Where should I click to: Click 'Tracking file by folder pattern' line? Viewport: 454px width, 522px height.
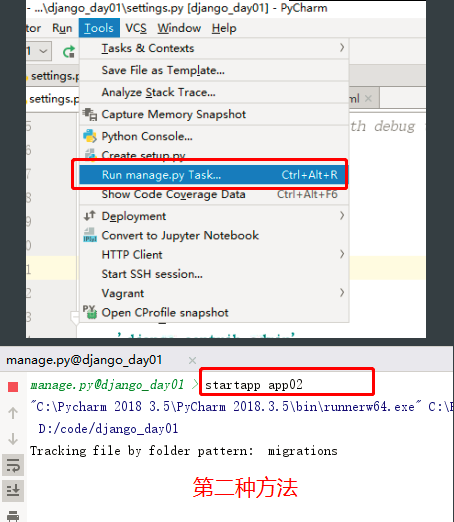pyautogui.click(x=184, y=451)
